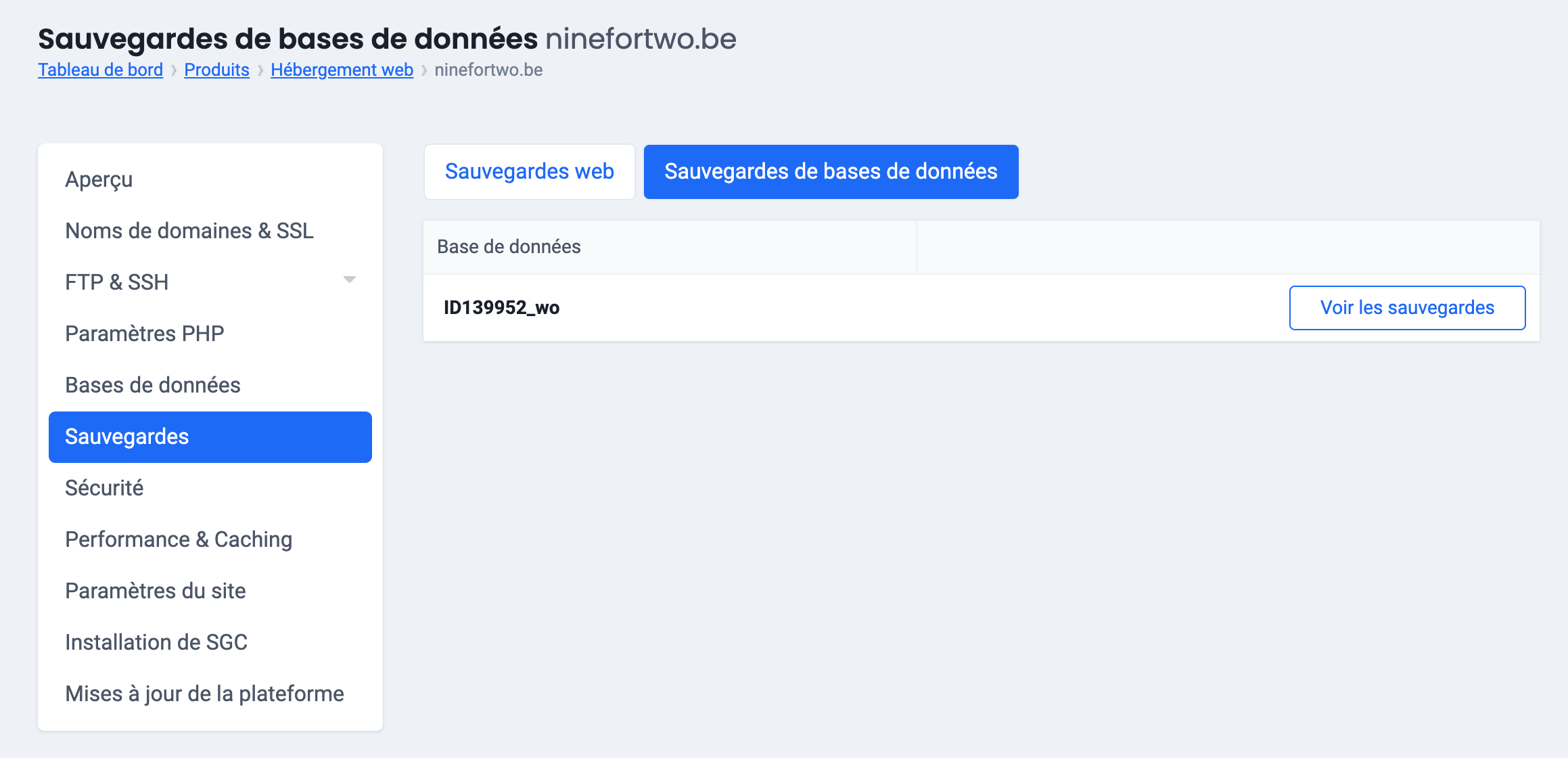Open Paramètres du site
This screenshot has height=758, width=1568.
[156, 591]
